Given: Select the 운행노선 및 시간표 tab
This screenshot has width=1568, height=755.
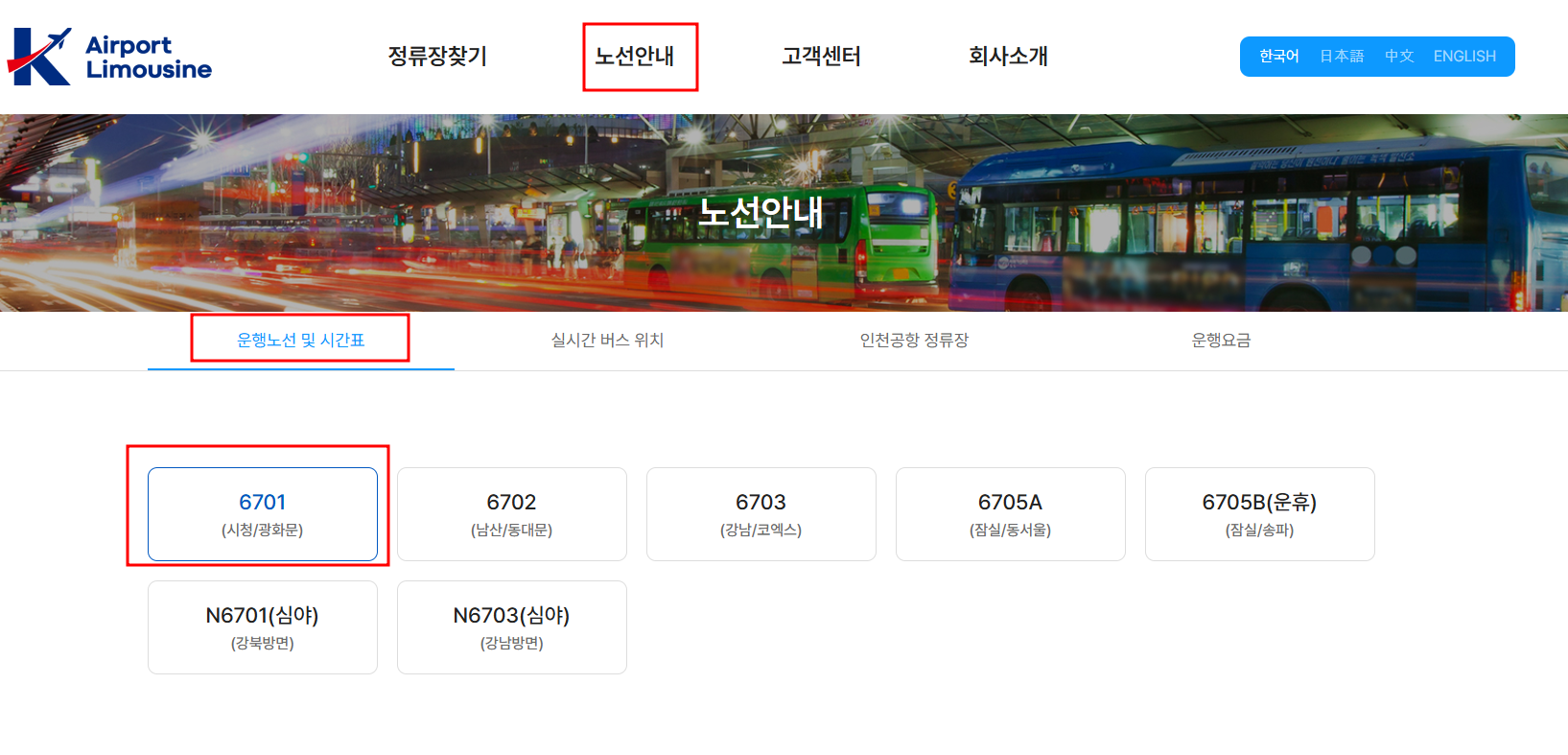Looking at the screenshot, I should pos(301,341).
